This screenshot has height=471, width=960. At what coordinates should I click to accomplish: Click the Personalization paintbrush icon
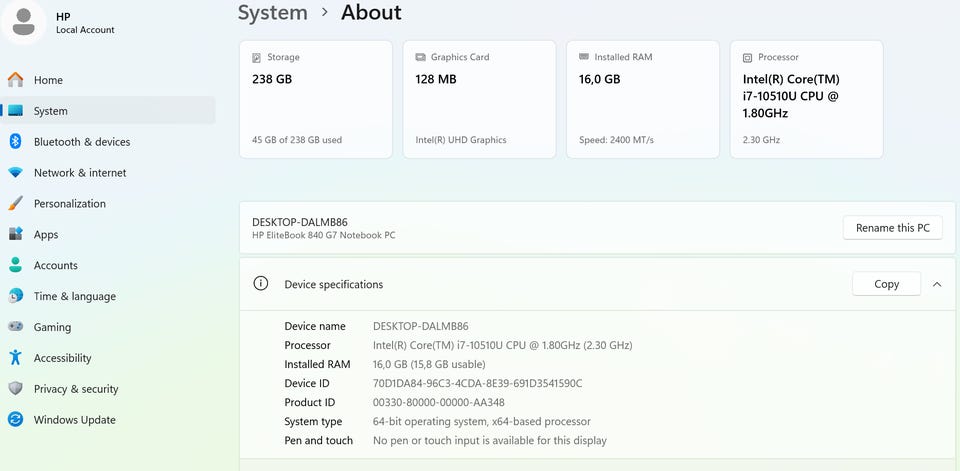15,203
